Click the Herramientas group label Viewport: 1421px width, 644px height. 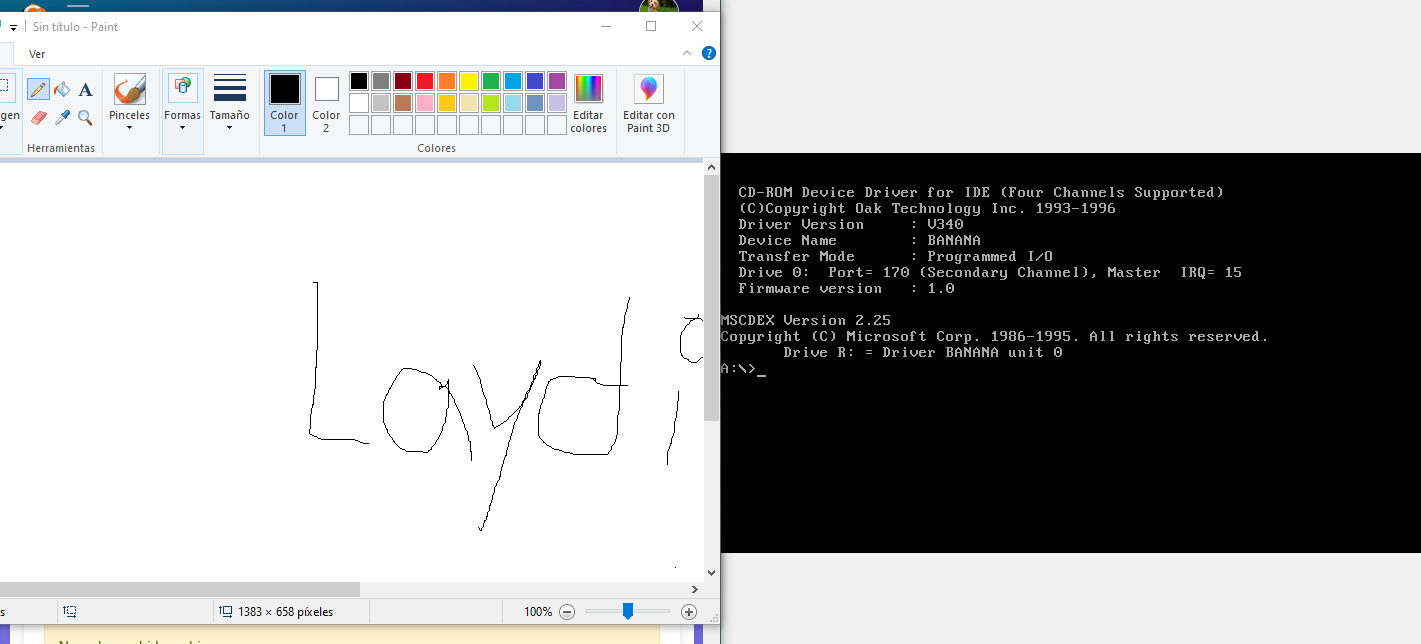click(x=61, y=148)
